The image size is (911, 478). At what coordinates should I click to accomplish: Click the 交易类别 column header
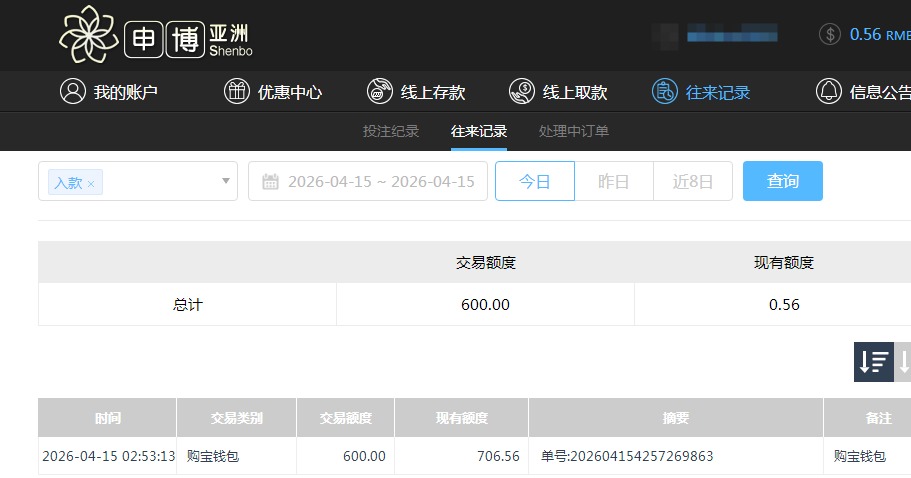point(236,418)
